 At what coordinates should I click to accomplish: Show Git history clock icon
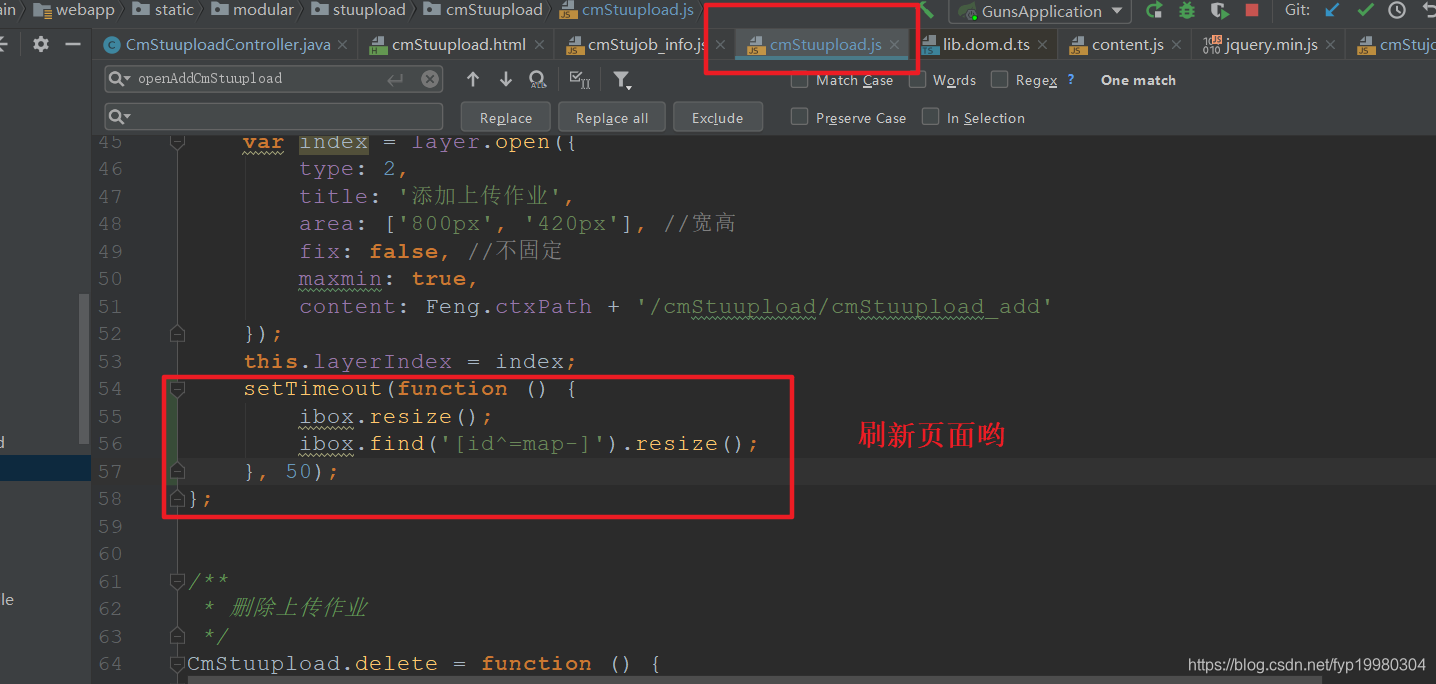pyautogui.click(x=1398, y=11)
